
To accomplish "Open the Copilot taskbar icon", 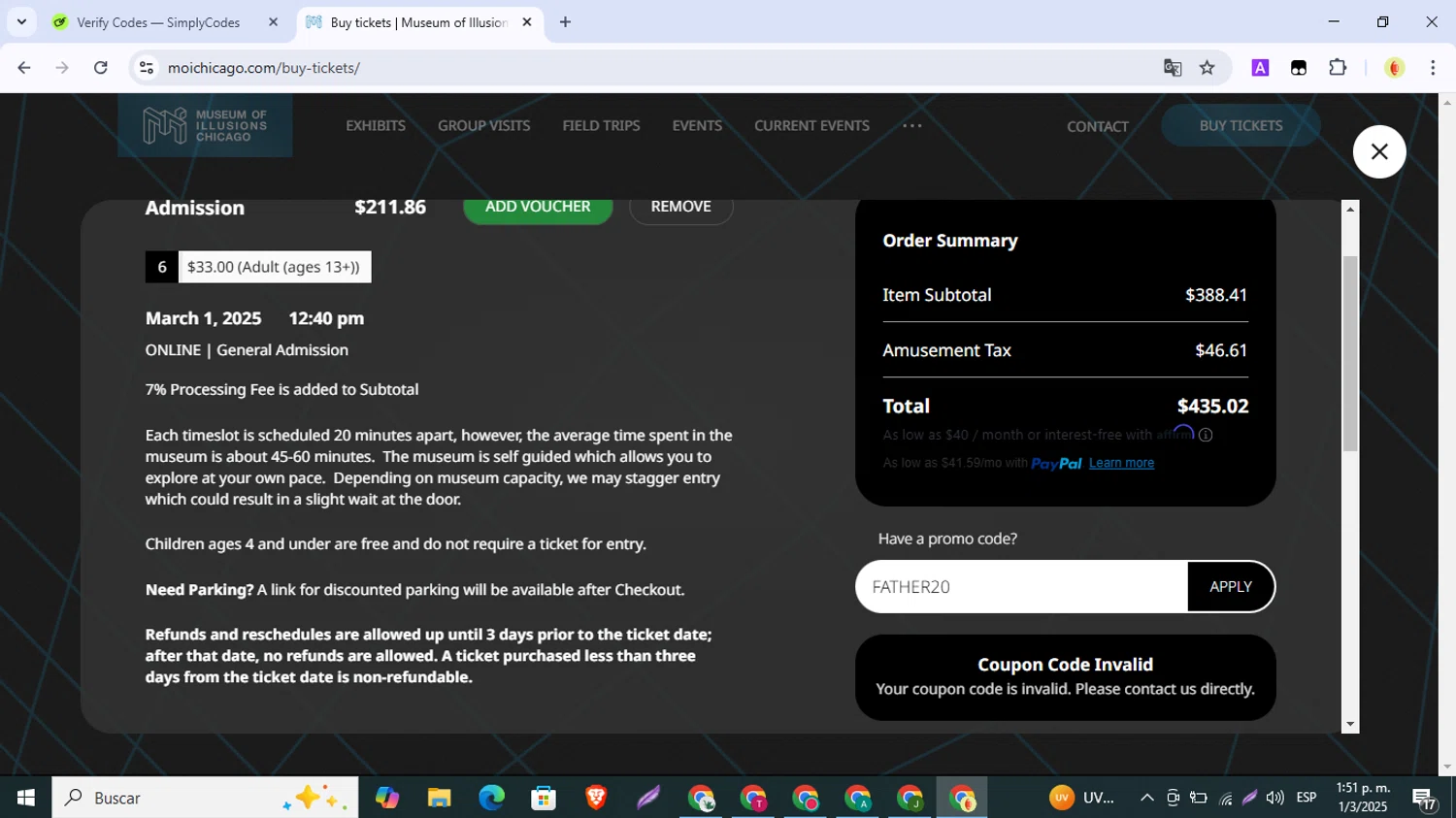I will coord(387,798).
